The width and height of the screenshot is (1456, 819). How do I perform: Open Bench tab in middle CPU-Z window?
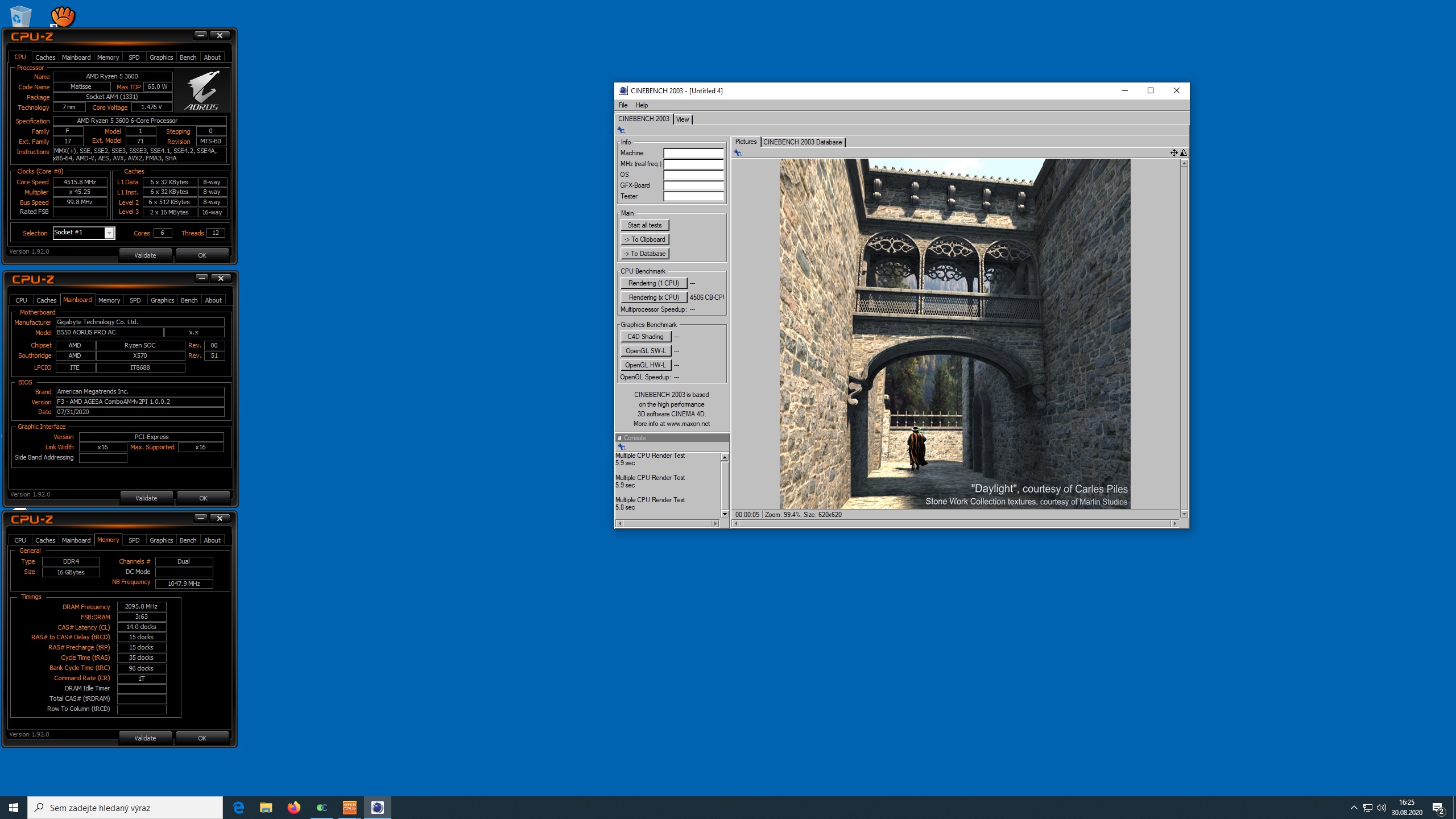coord(189,300)
